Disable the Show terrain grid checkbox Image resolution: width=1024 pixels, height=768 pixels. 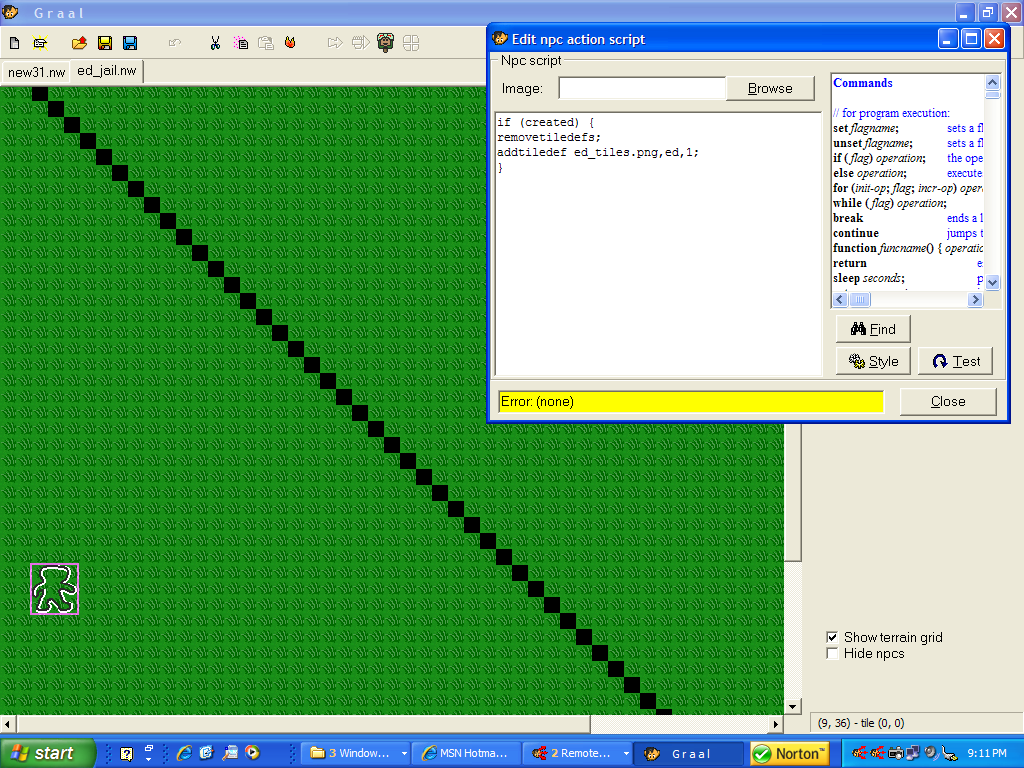pos(832,637)
